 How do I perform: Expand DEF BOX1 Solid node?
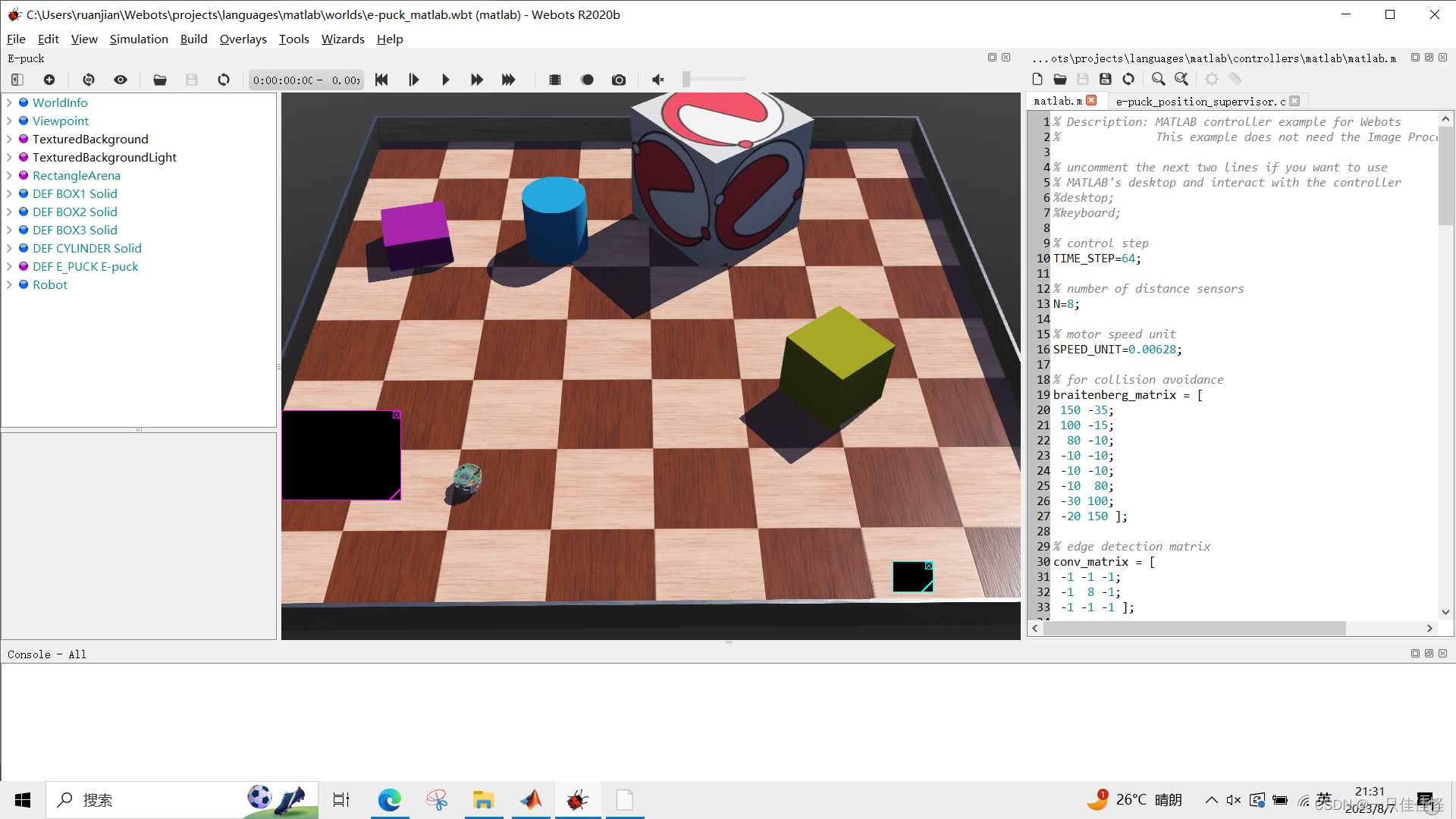tap(9, 193)
